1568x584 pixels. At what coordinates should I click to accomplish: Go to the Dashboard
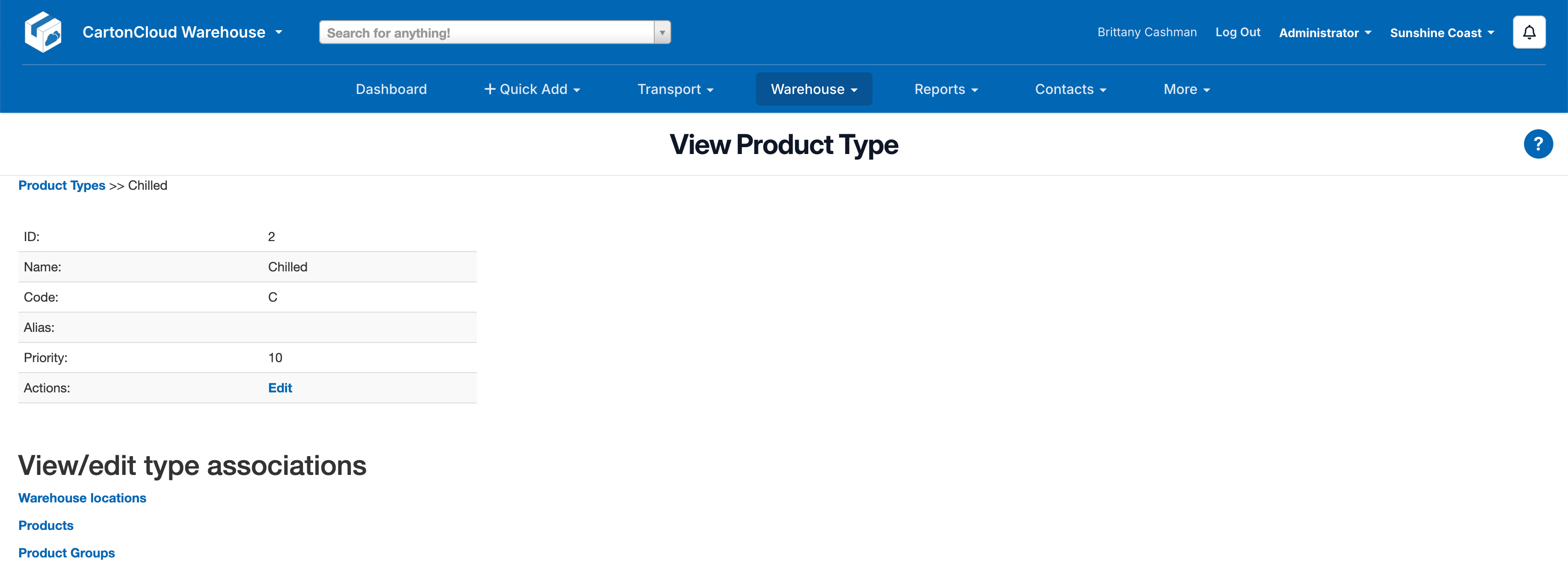(391, 89)
